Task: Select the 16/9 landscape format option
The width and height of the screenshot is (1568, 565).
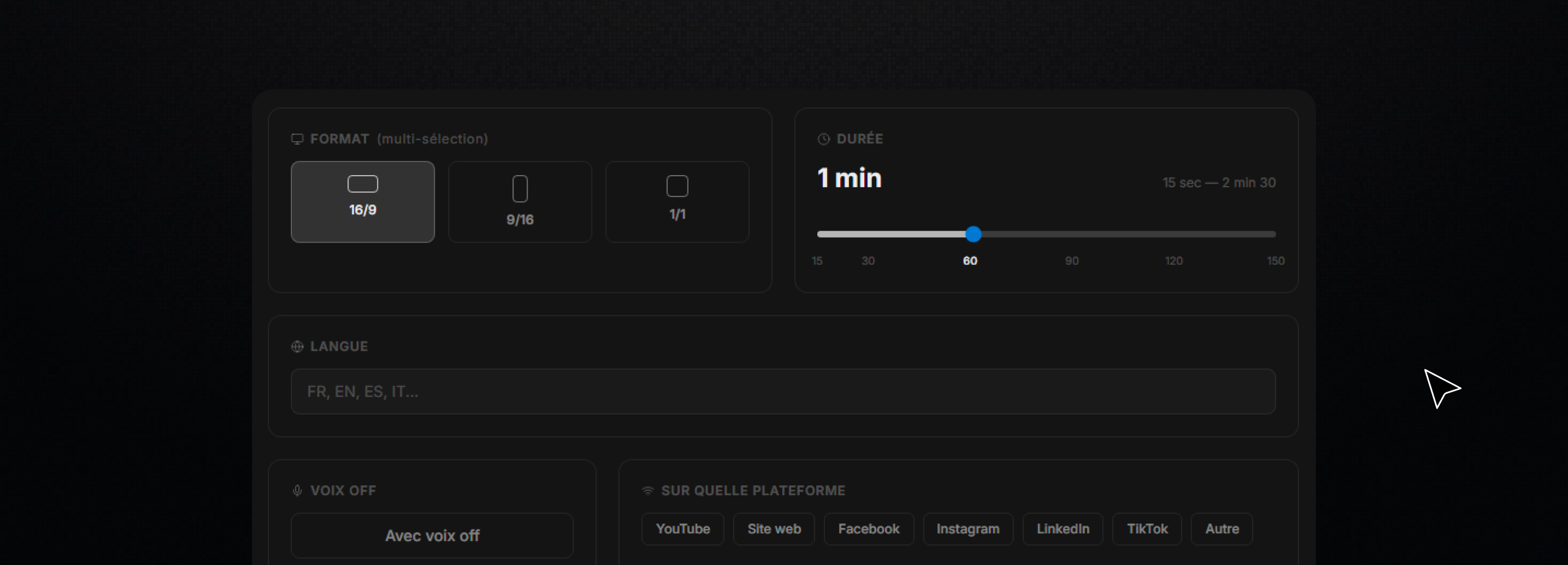Action: 362,201
